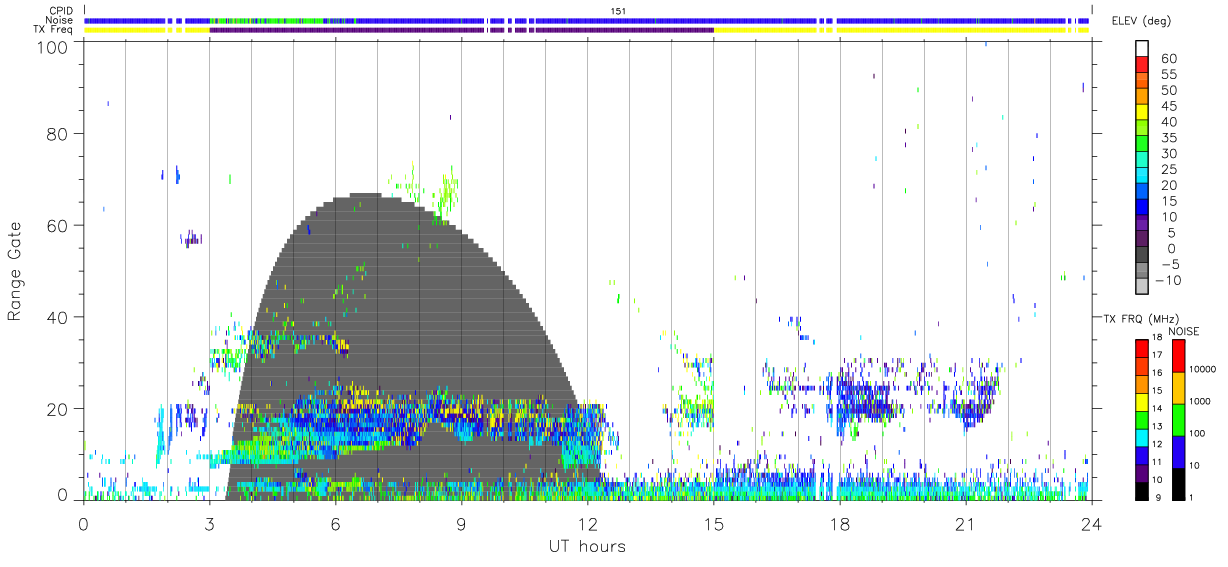Click the 'Range Gate' y-axis title
This screenshot has width=1228, height=567.
(x=16, y=271)
